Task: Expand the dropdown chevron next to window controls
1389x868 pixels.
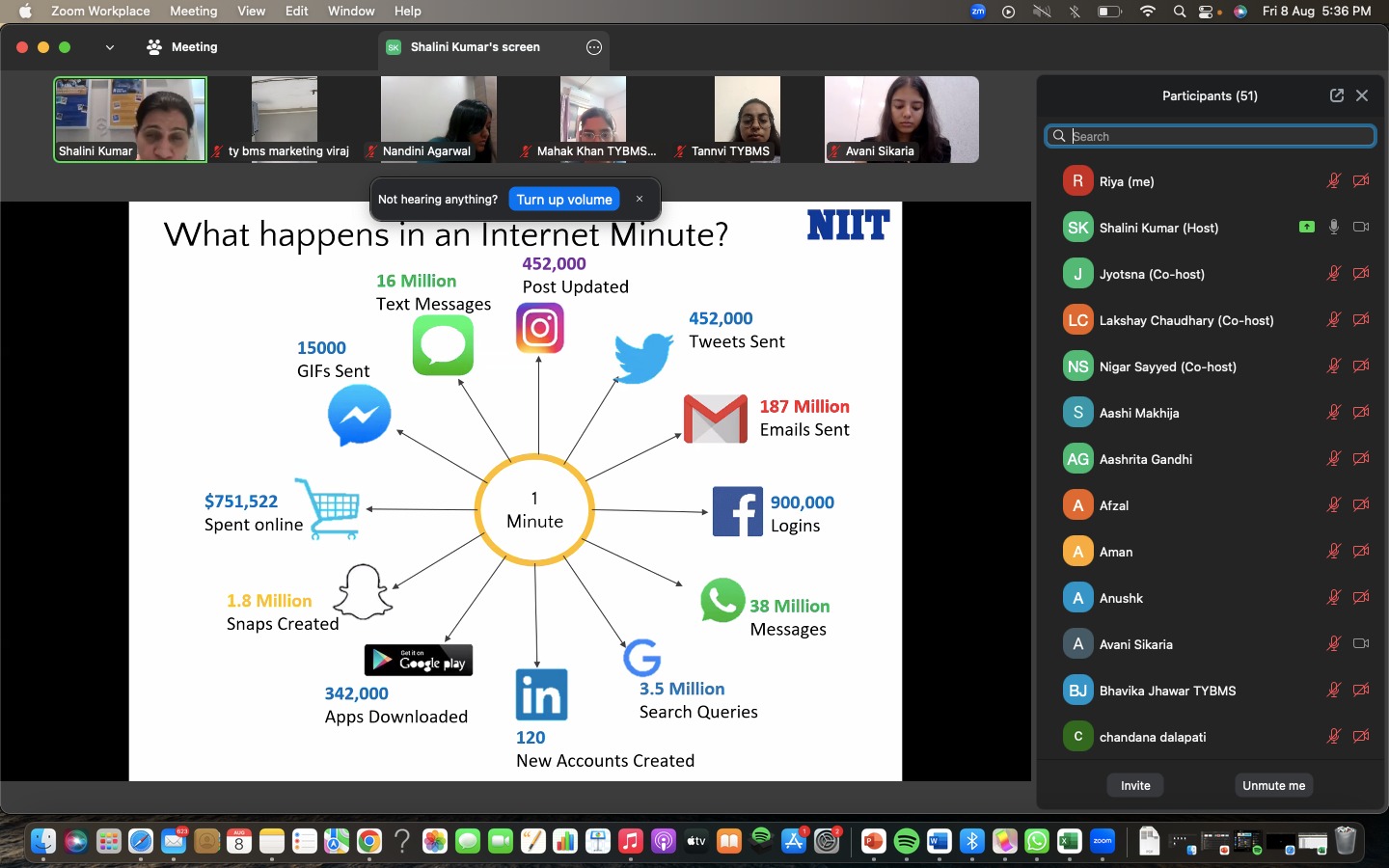Action: point(110,47)
